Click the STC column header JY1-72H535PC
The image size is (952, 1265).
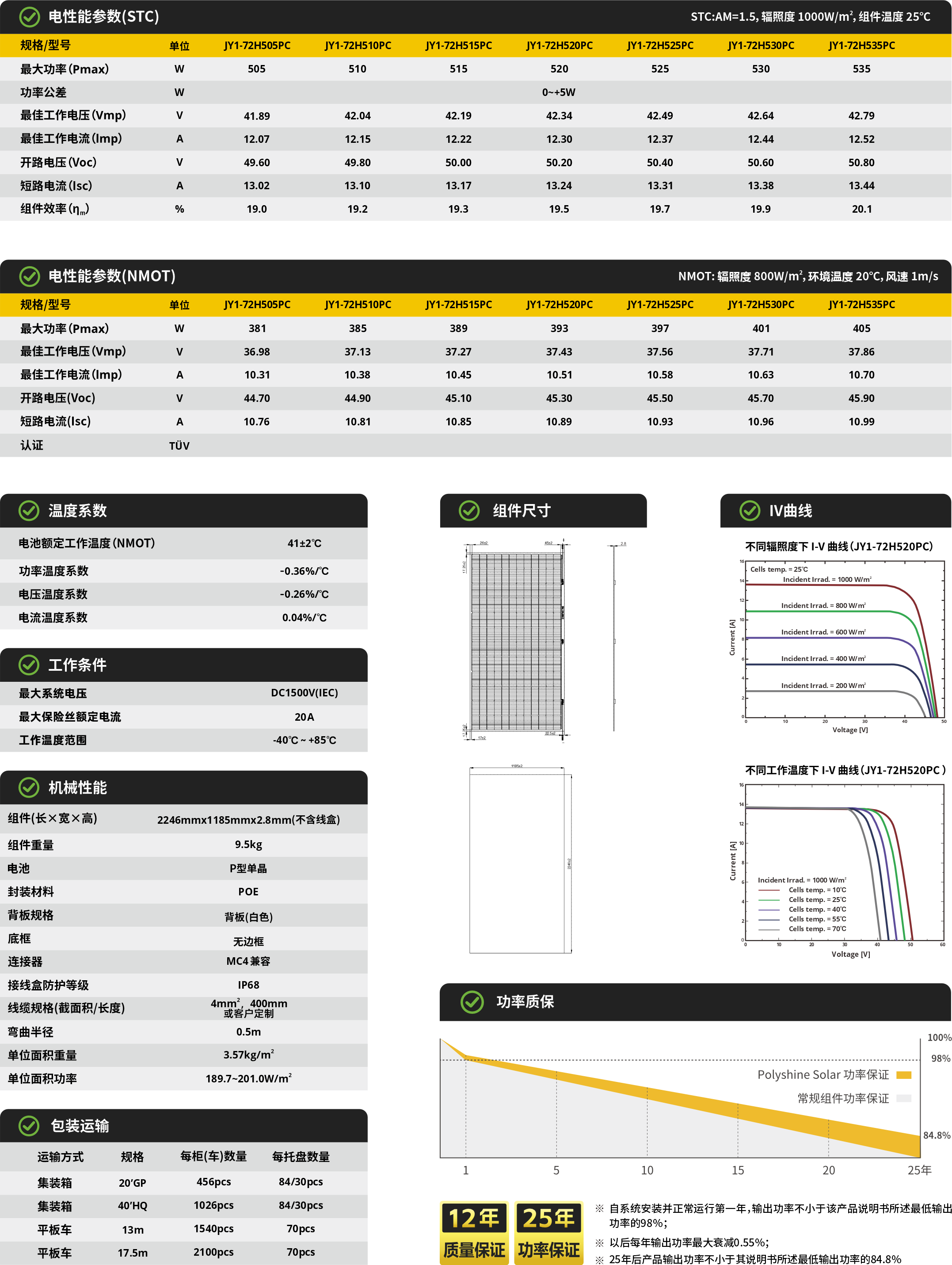tap(862, 46)
